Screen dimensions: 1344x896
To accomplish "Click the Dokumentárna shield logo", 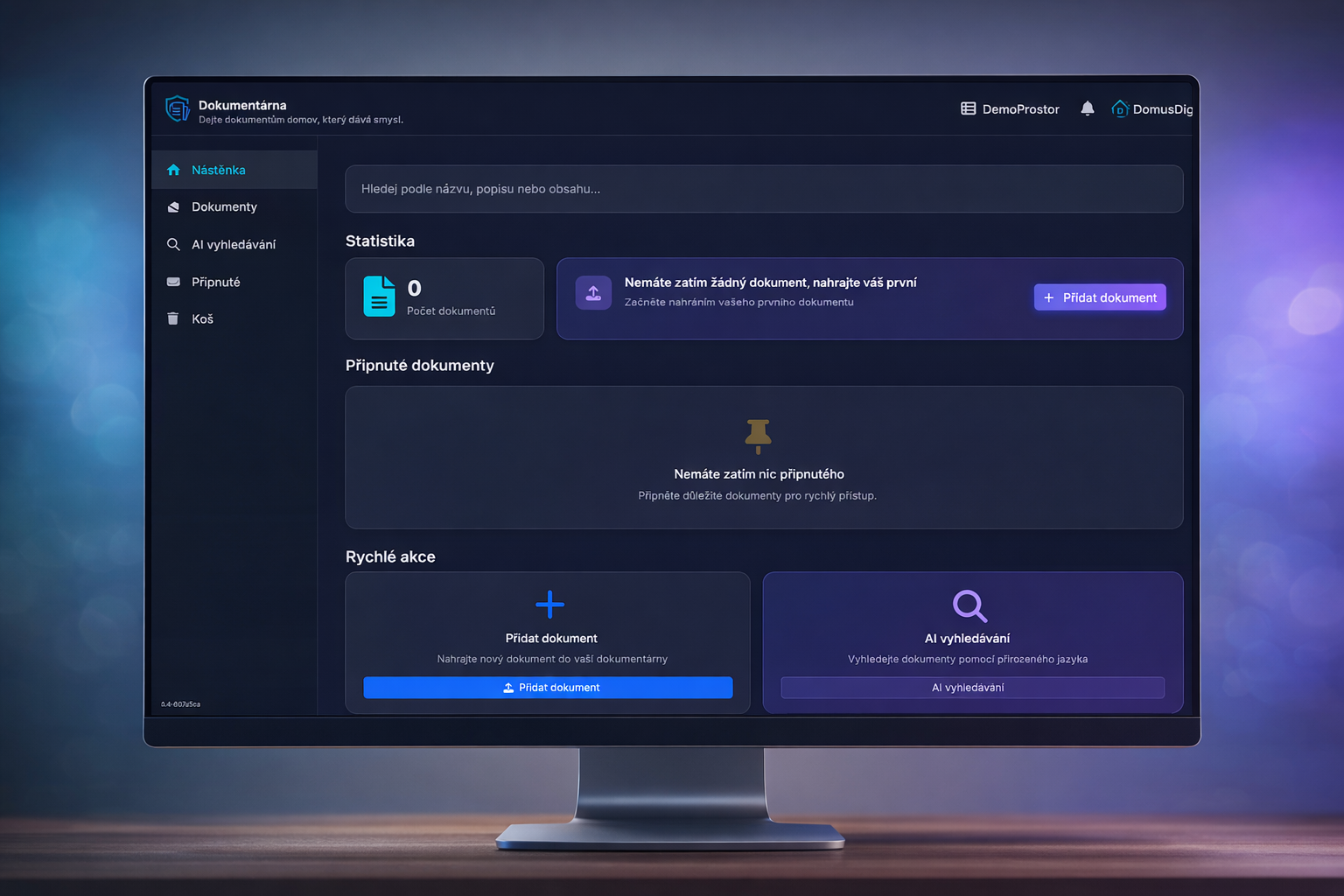I will pos(178,108).
